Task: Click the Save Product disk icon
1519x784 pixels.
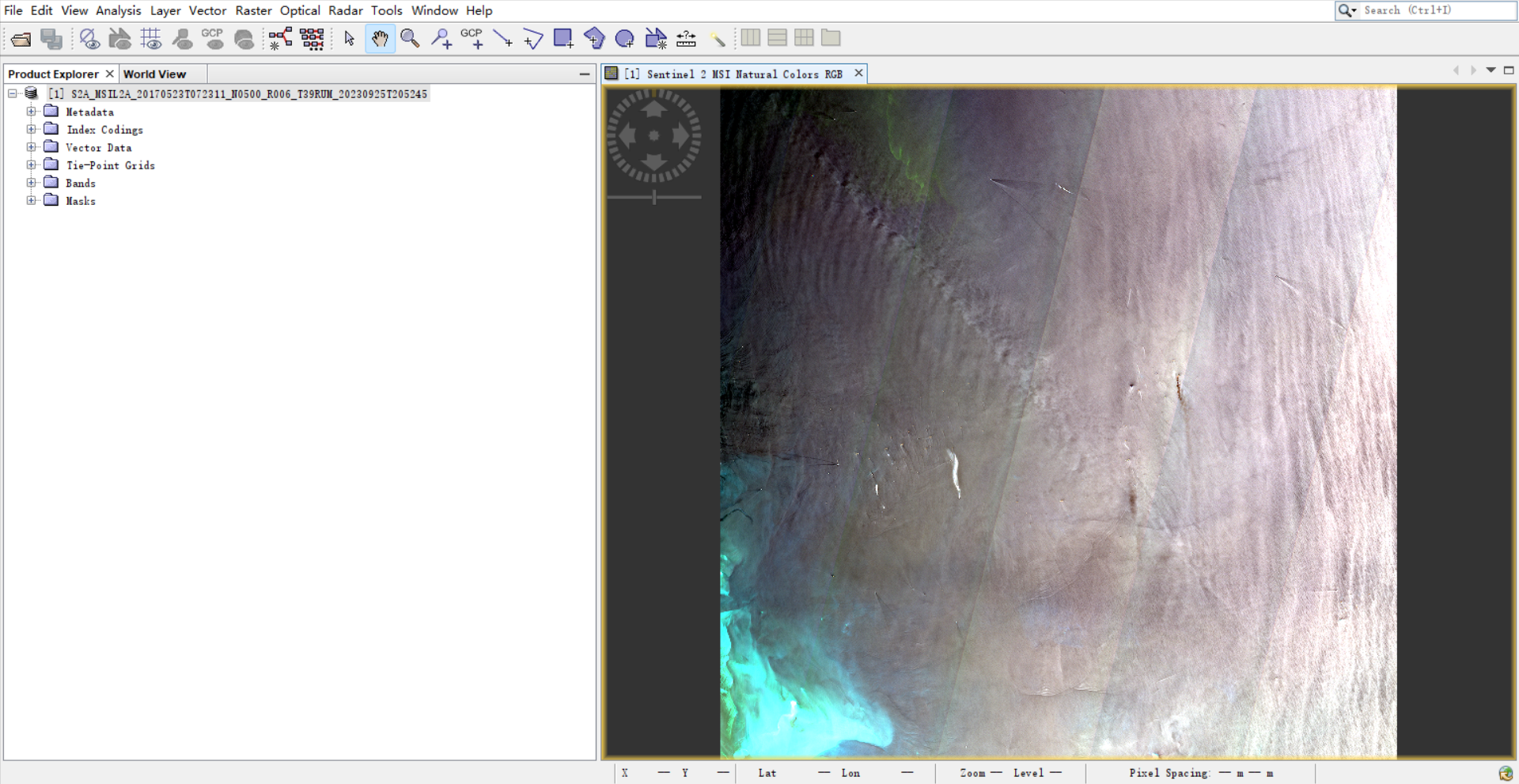Action: click(51, 39)
